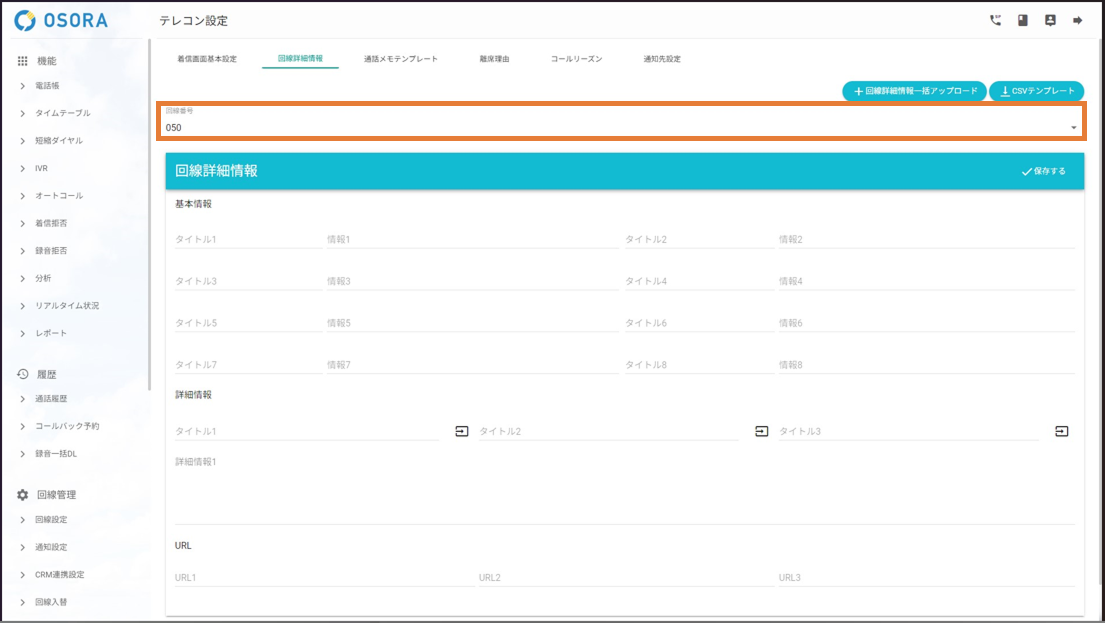Viewport: 1105px width, 623px height.
Task: Switch to the 着信画面基本設定 tab
Action: point(207,59)
